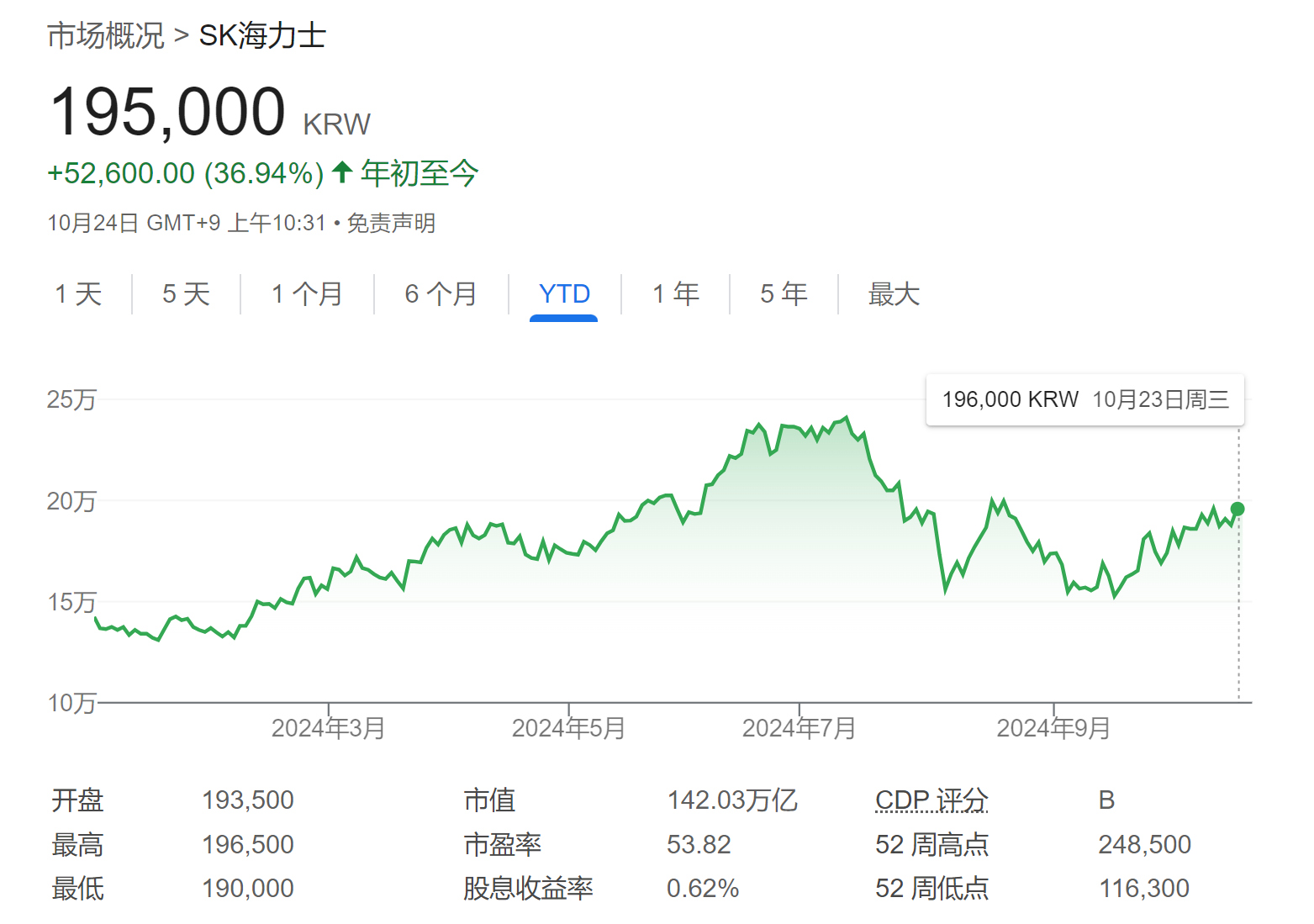This screenshot has width=1314, height=924.
Task: Click the CDP 评分 label
Action: pos(931,800)
